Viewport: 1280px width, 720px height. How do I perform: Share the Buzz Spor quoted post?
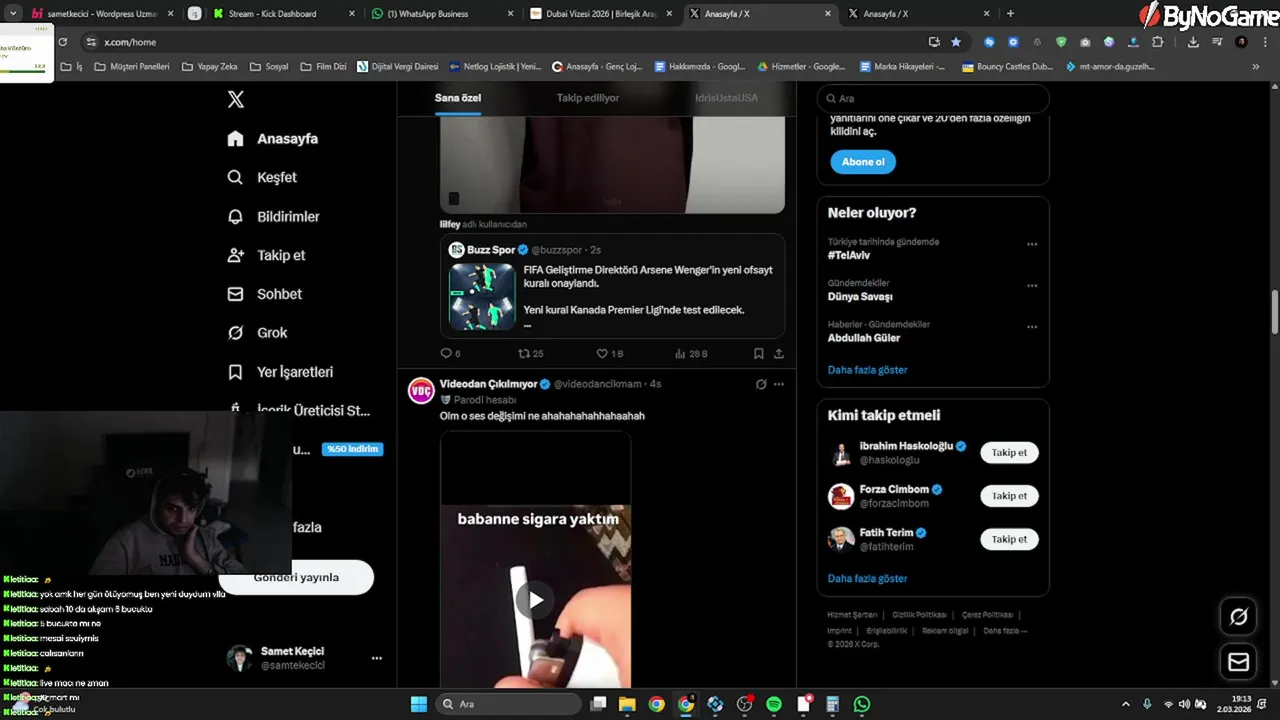click(x=779, y=353)
